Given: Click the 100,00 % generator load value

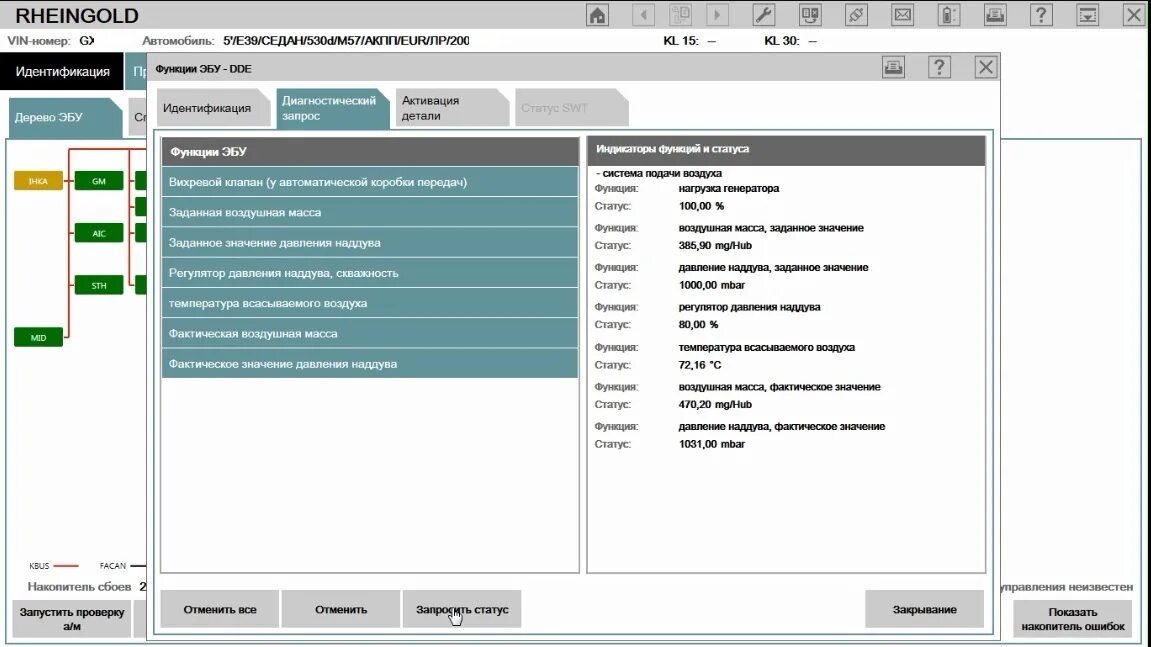Looking at the screenshot, I should click(701, 206).
